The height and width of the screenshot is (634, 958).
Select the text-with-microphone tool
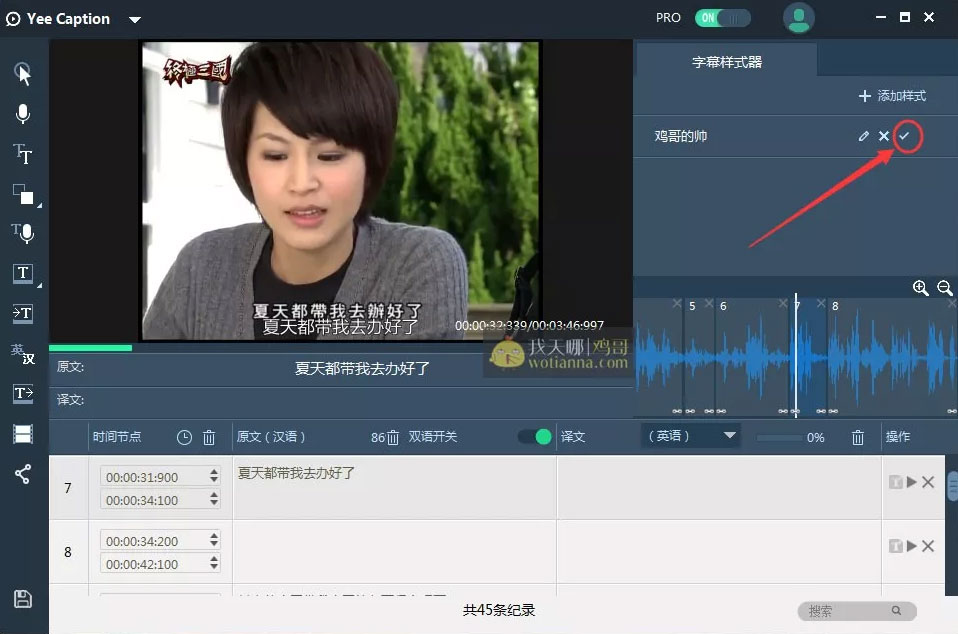(23, 233)
